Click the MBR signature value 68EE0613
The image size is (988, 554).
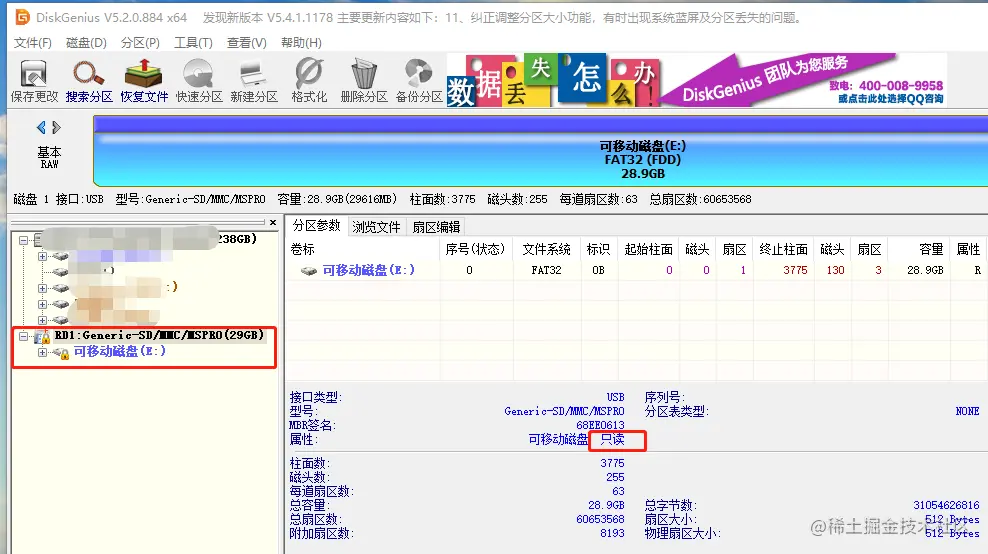[600, 425]
